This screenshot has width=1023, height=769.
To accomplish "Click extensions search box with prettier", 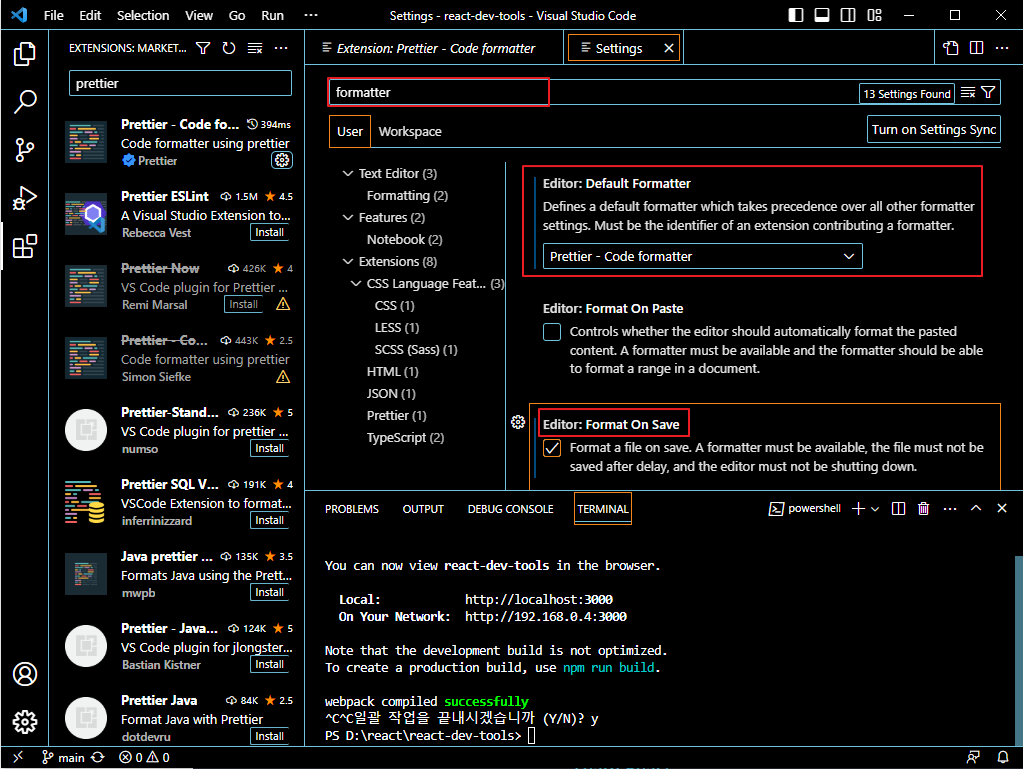I will point(180,83).
